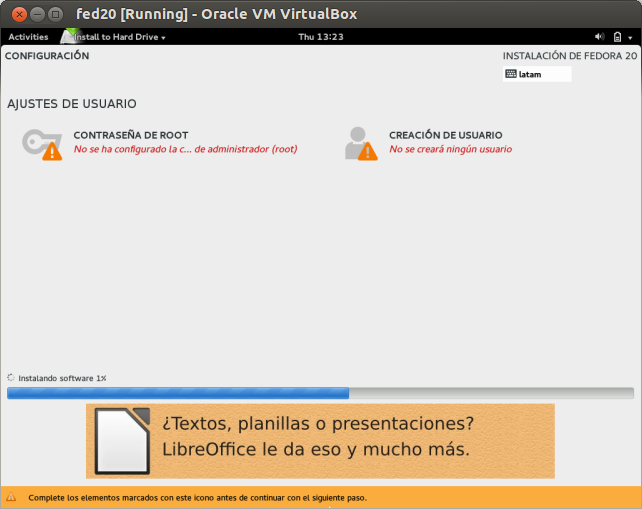Click the CONFIGURACIÓN heading
The height and width of the screenshot is (509, 642).
point(47,56)
